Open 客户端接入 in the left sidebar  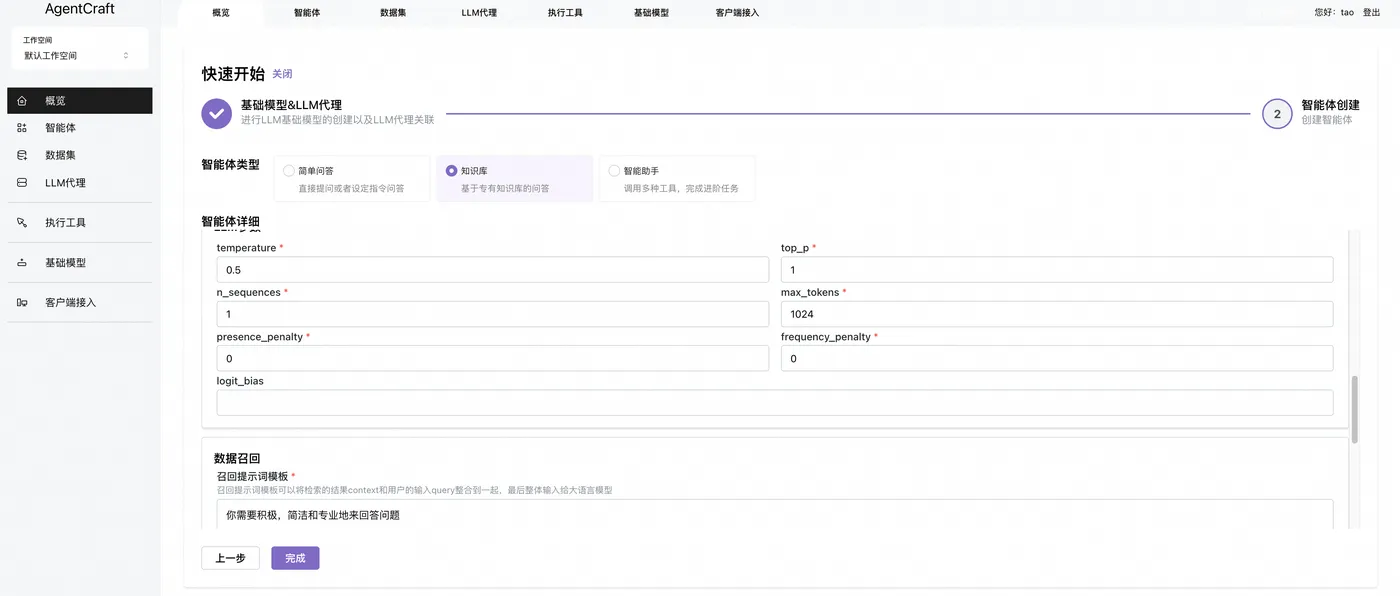tap(80, 302)
